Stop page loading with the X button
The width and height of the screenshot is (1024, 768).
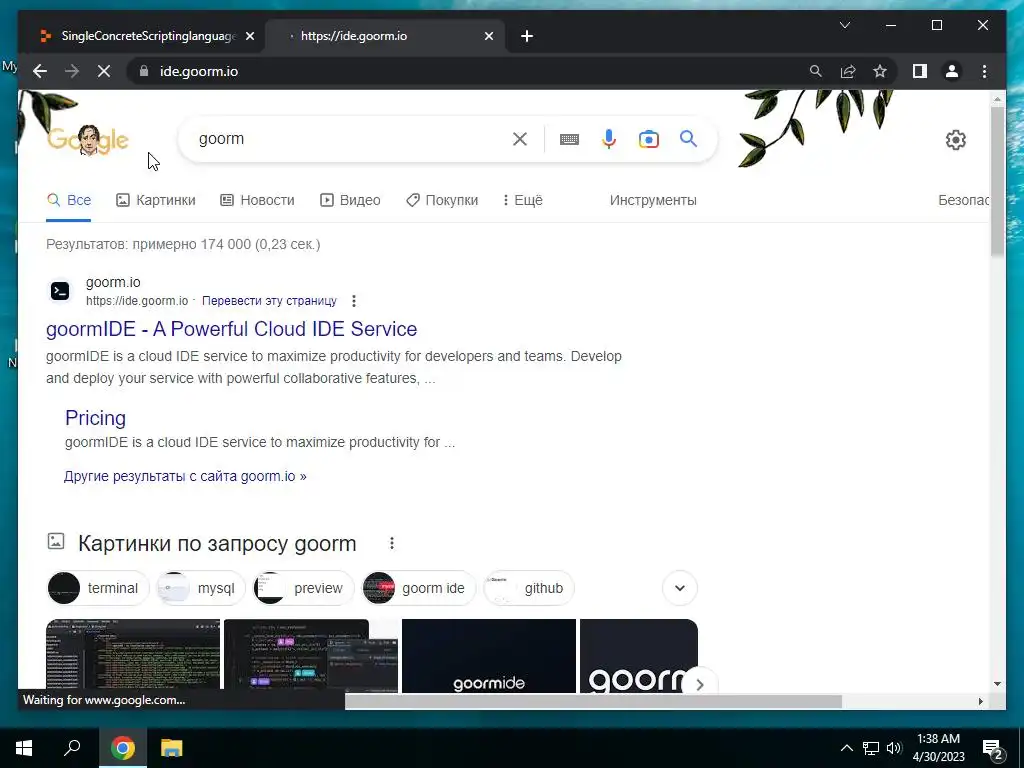pos(104,71)
